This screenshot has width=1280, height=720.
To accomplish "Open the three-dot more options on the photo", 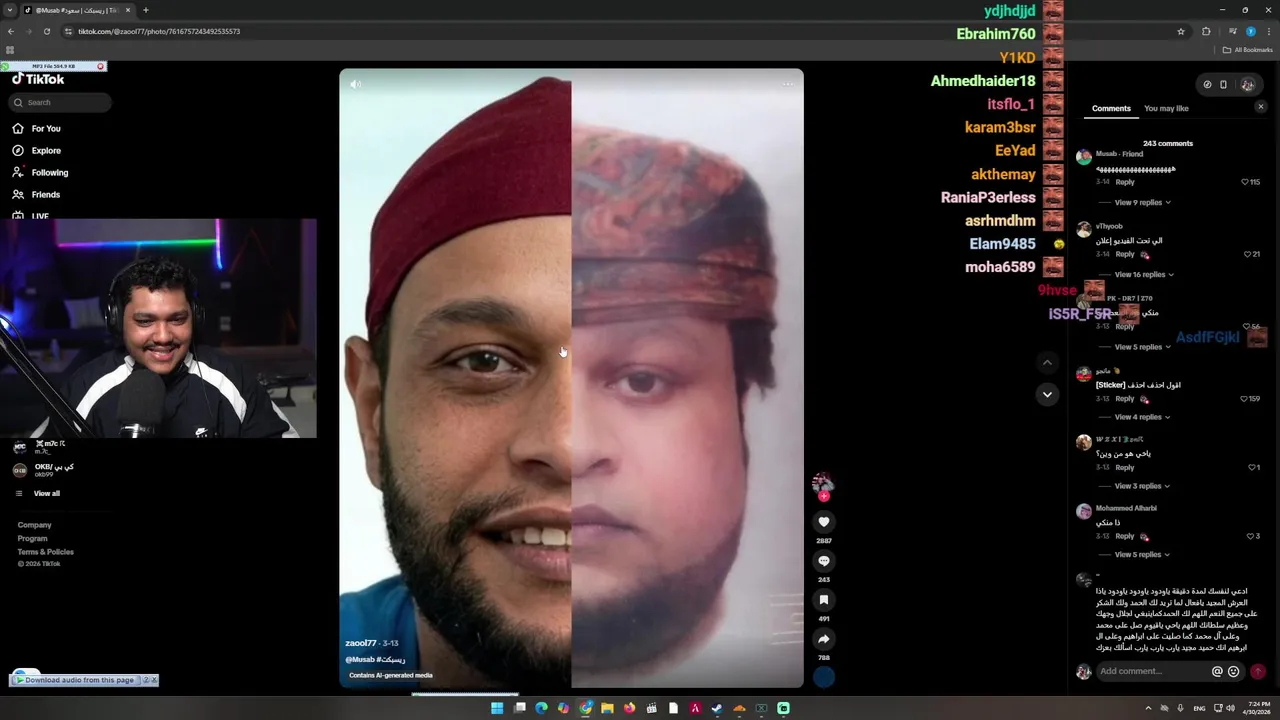I will [x=788, y=84].
